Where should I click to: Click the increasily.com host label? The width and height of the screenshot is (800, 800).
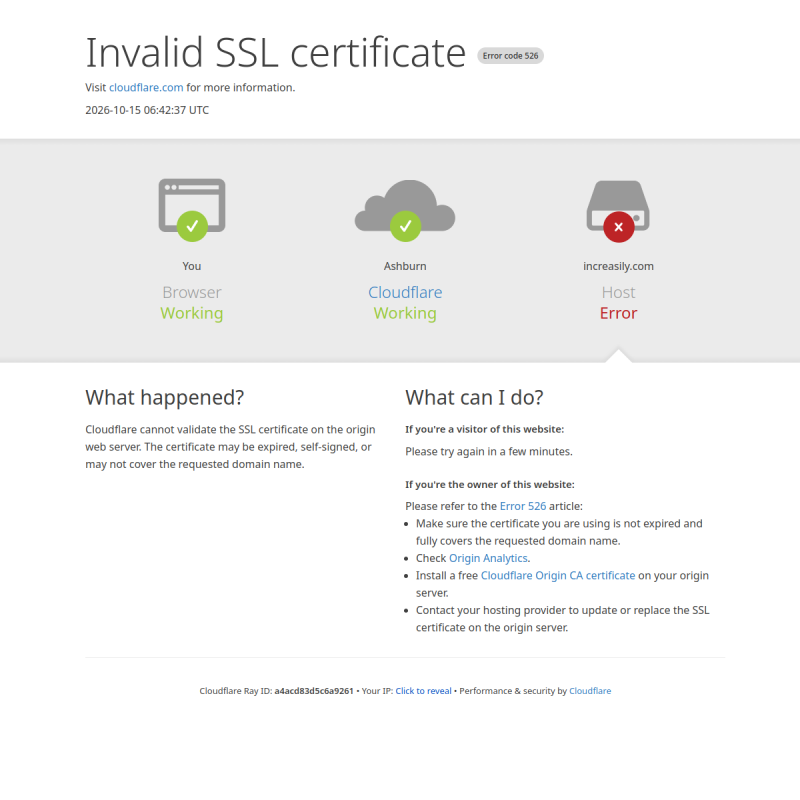point(618,266)
